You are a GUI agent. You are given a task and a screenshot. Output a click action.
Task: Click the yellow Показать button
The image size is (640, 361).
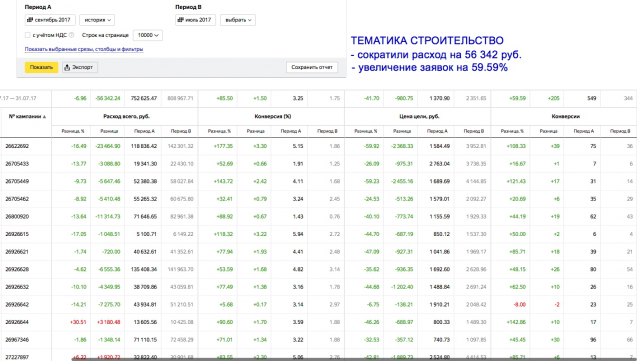(x=41, y=67)
